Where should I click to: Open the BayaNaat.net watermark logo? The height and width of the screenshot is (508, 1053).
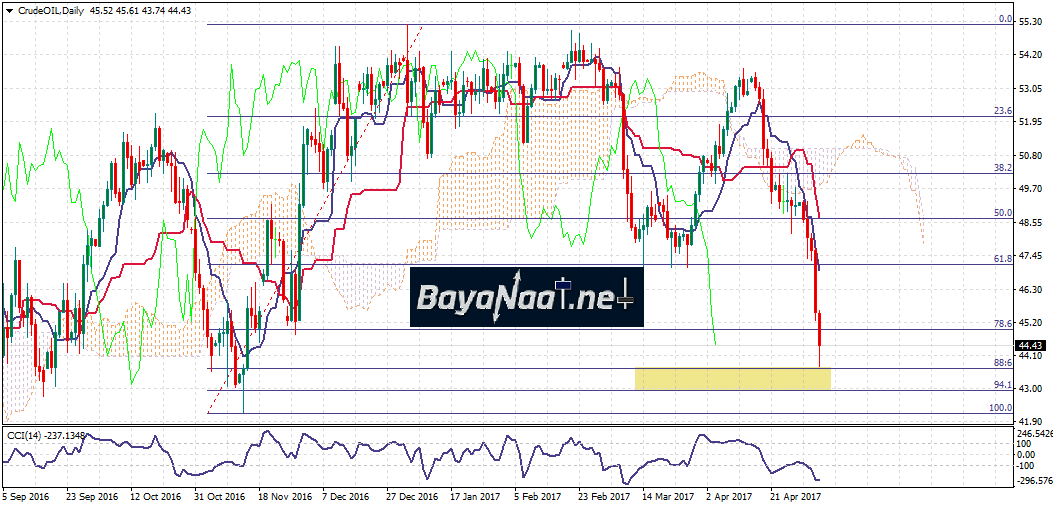pyautogui.click(x=525, y=297)
